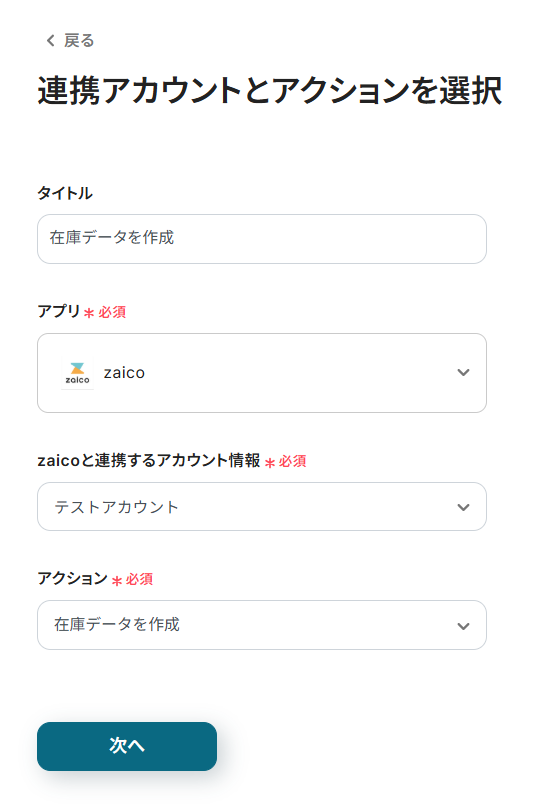This screenshot has height=805, width=542.
Task: Click the タイトル field label
Action: click(65, 193)
